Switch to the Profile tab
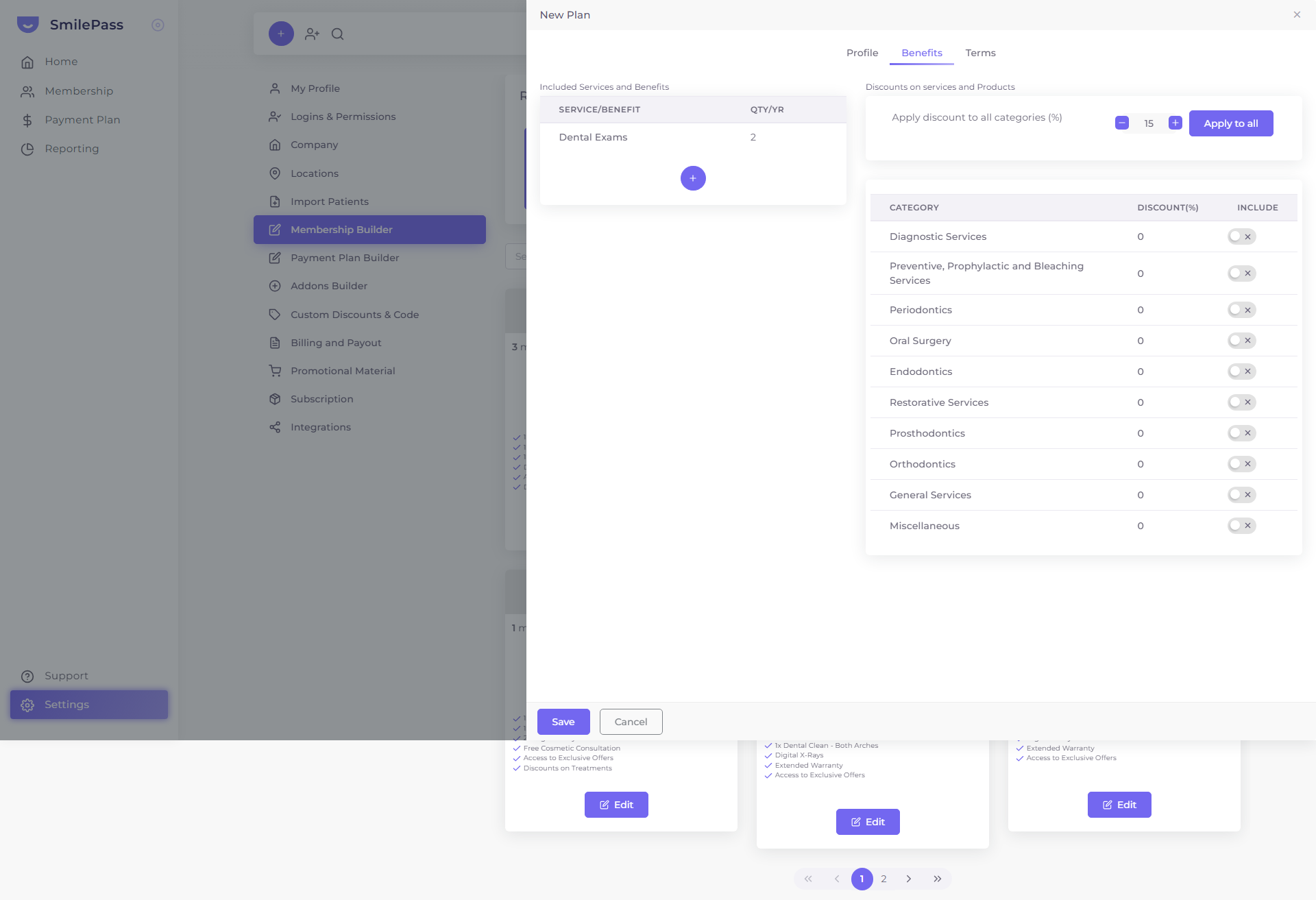 pyautogui.click(x=862, y=53)
